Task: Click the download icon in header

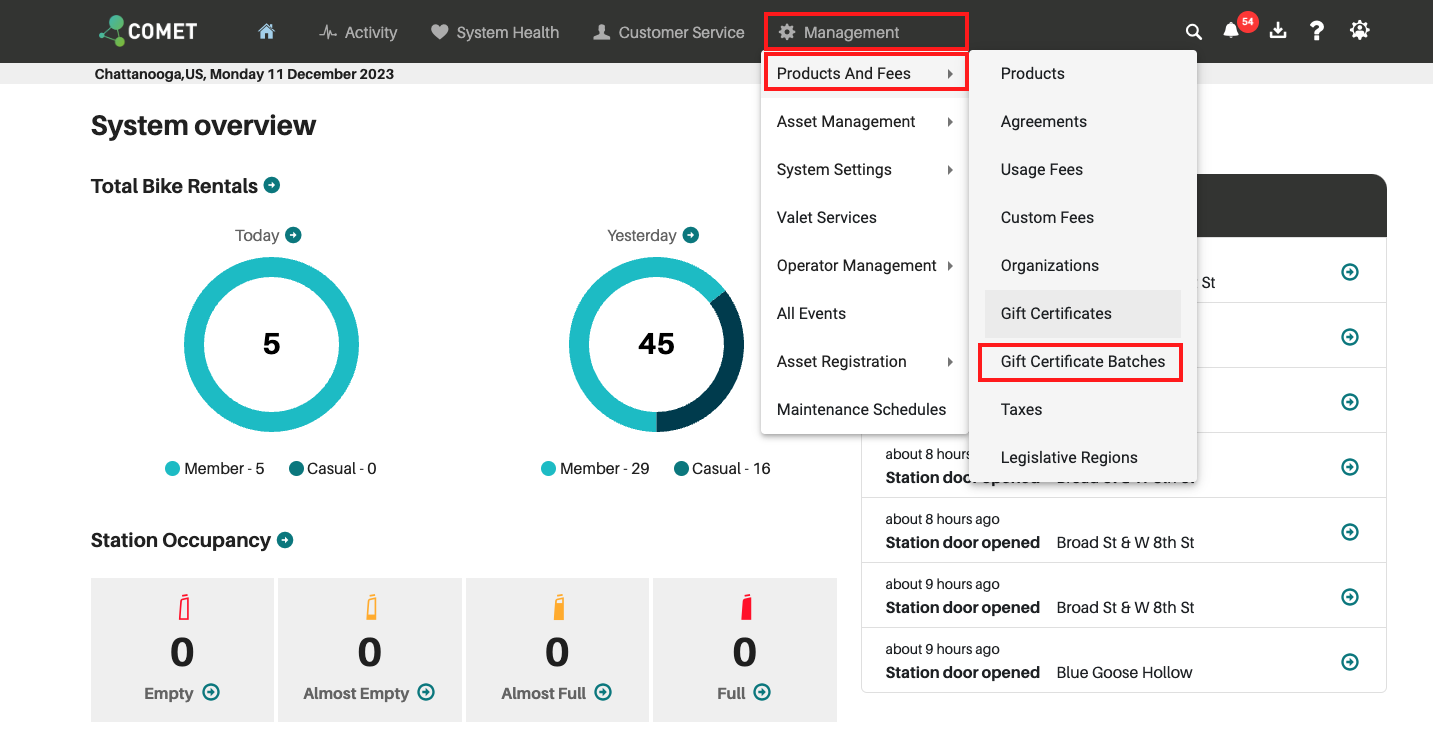Action: click(x=1277, y=31)
